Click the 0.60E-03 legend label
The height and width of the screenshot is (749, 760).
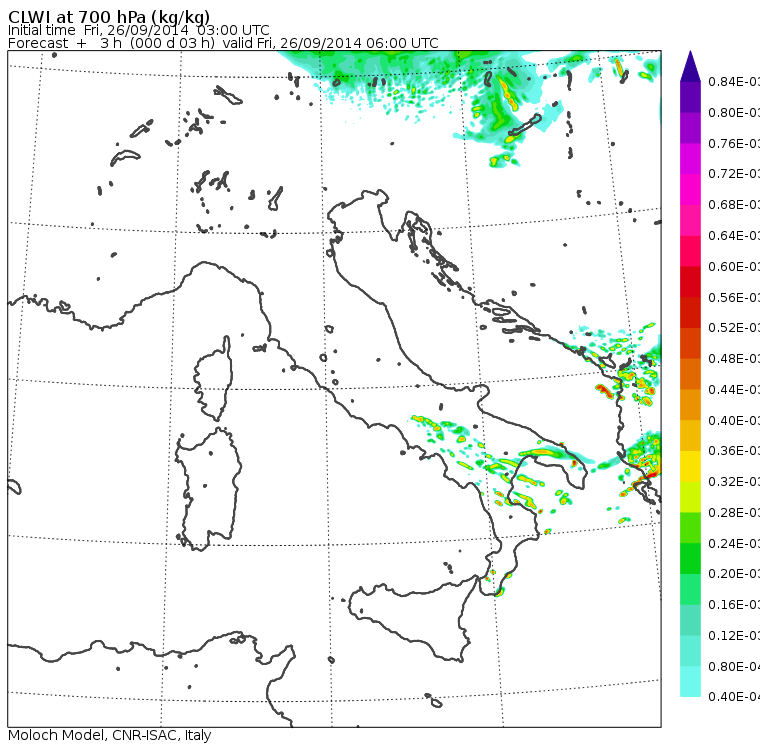tap(734, 267)
